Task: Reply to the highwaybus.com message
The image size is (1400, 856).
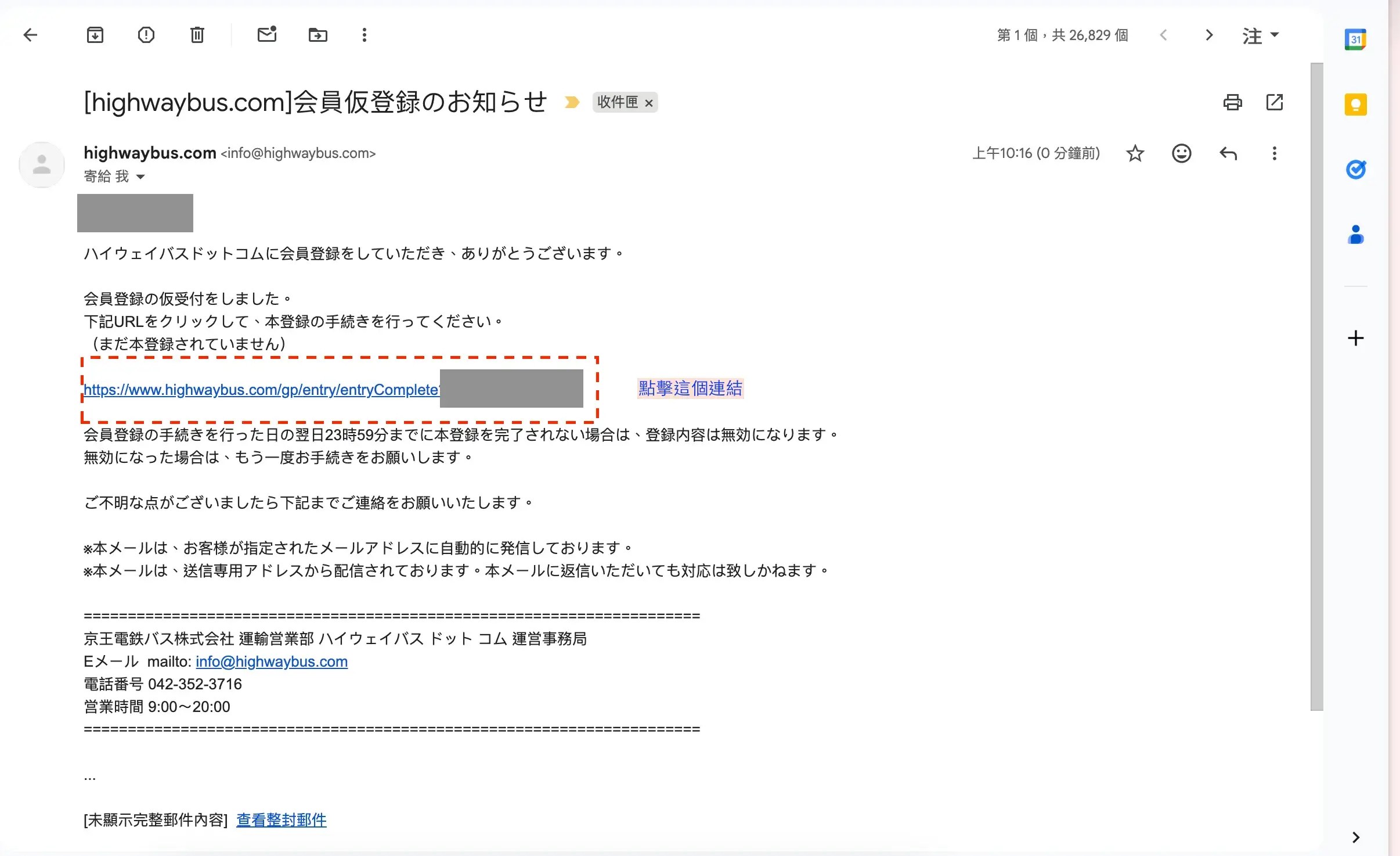Action: (1228, 153)
